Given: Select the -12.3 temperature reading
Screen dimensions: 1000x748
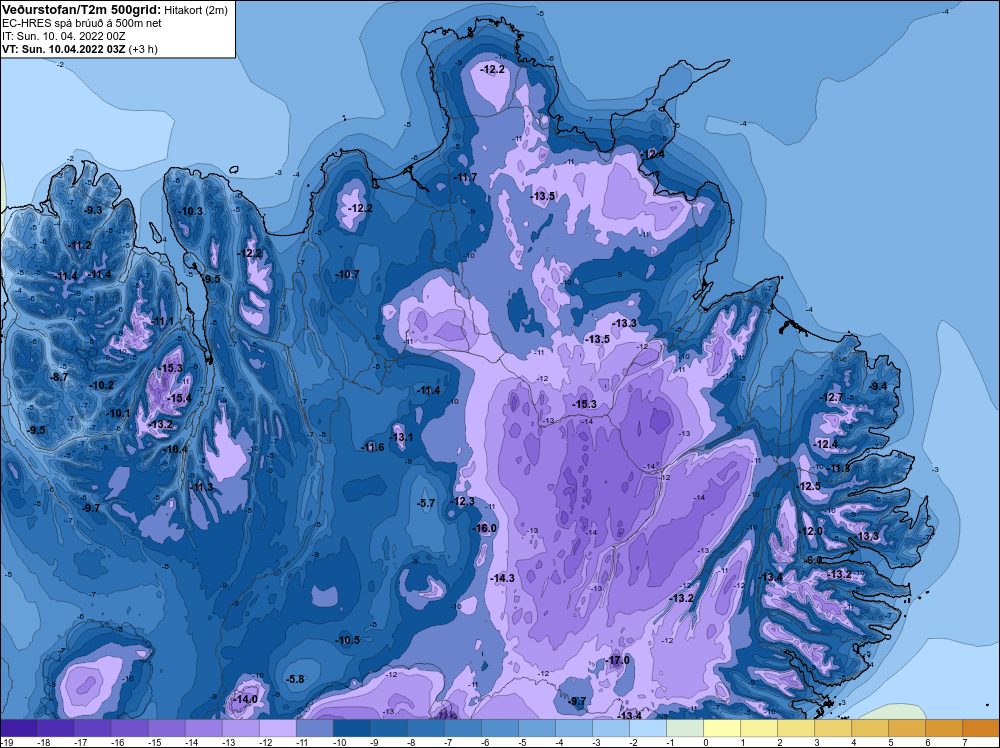Looking at the screenshot, I should (462, 501).
